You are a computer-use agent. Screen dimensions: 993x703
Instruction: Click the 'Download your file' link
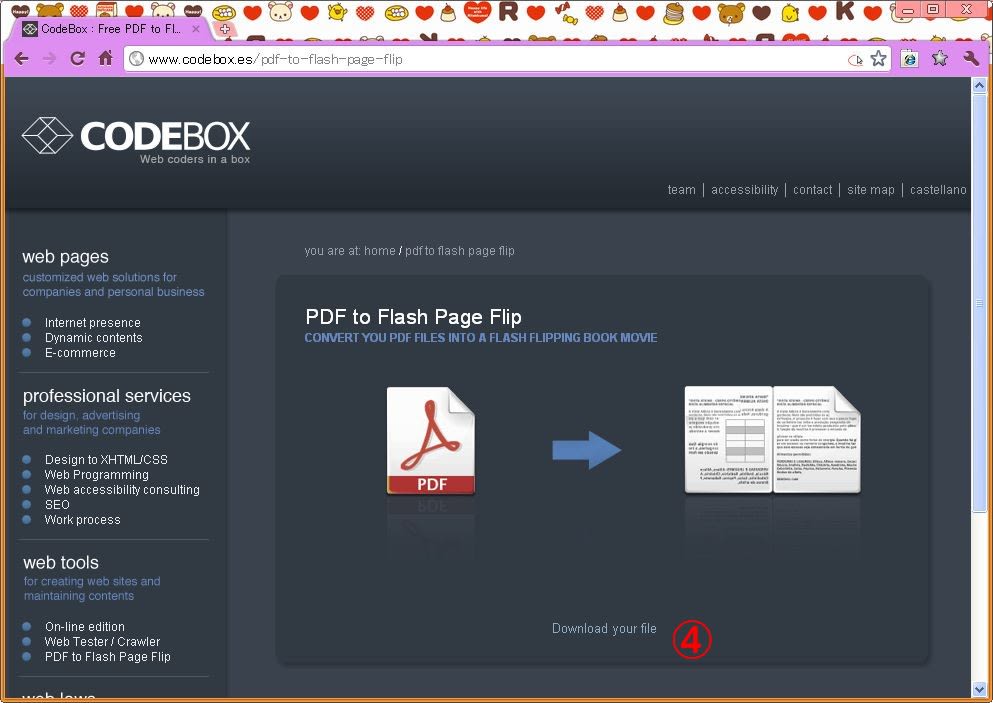[604, 629]
